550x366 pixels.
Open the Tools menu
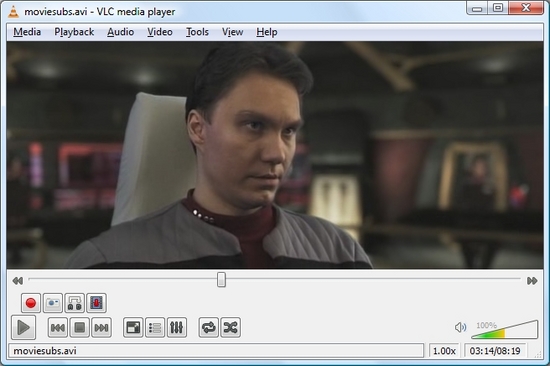coord(197,32)
